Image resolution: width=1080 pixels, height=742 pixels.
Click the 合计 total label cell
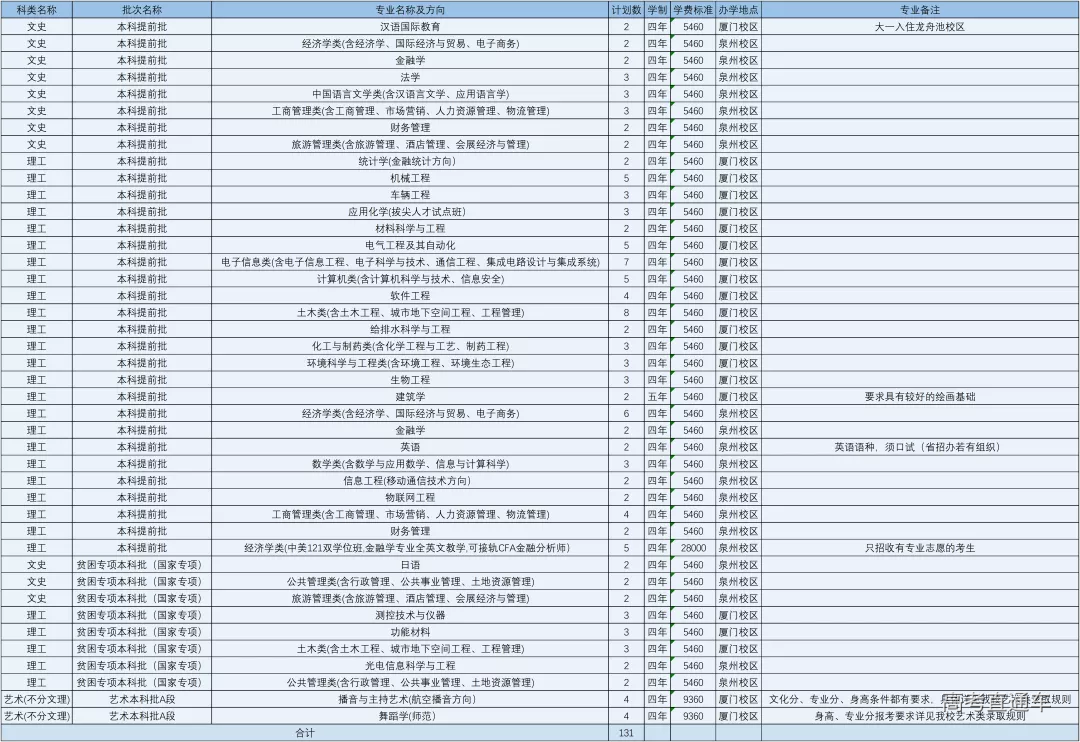[304, 733]
